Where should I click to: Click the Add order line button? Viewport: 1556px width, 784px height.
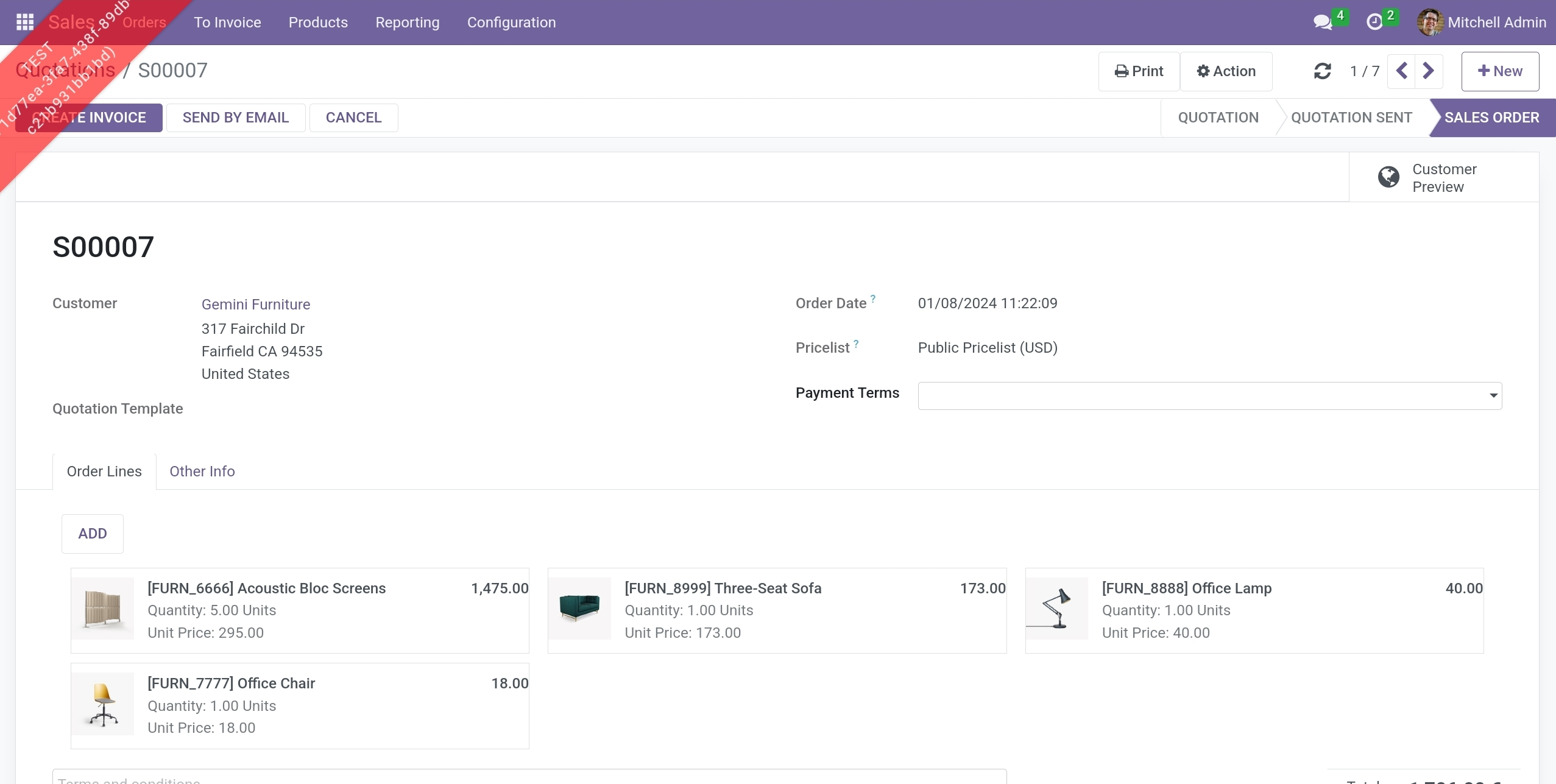92,534
